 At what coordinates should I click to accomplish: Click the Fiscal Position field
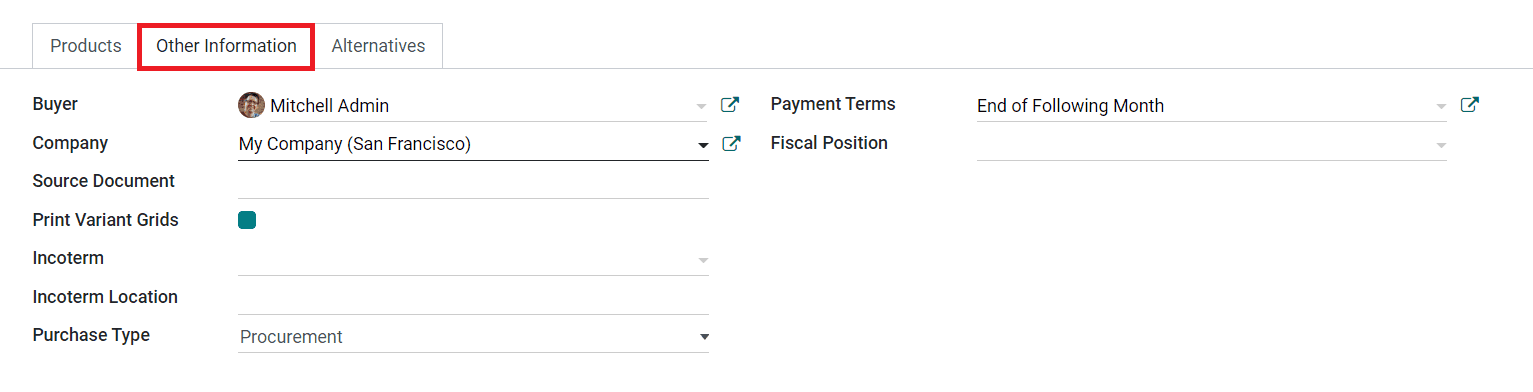tap(1212, 144)
